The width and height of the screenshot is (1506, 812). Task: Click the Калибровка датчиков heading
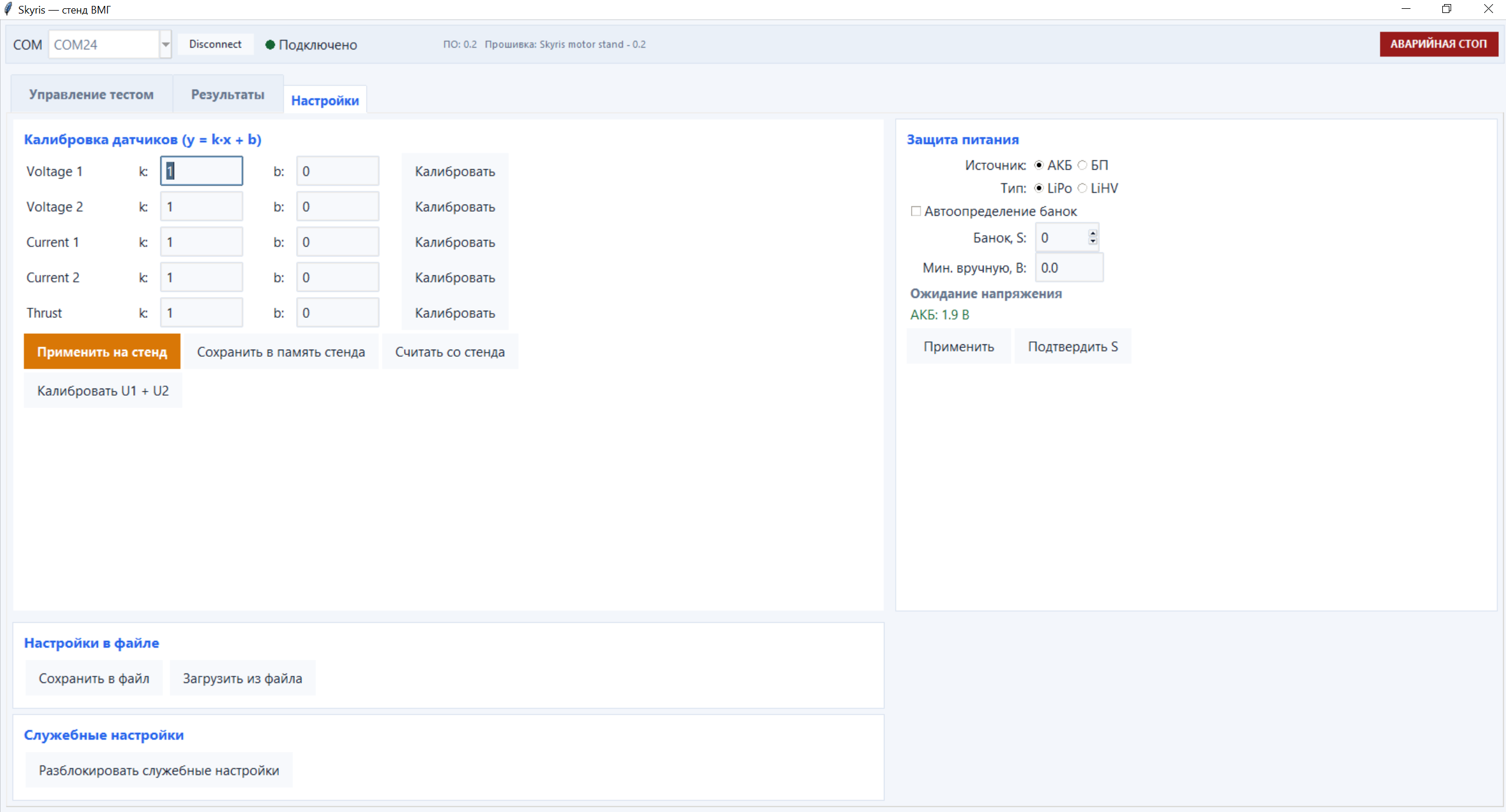click(x=143, y=139)
